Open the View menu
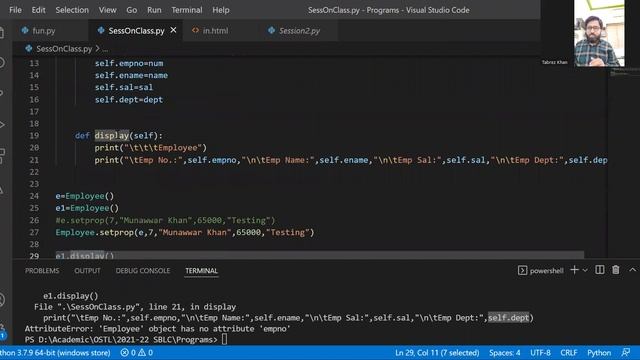Image resolution: width=640 pixels, height=360 pixels. (107, 10)
